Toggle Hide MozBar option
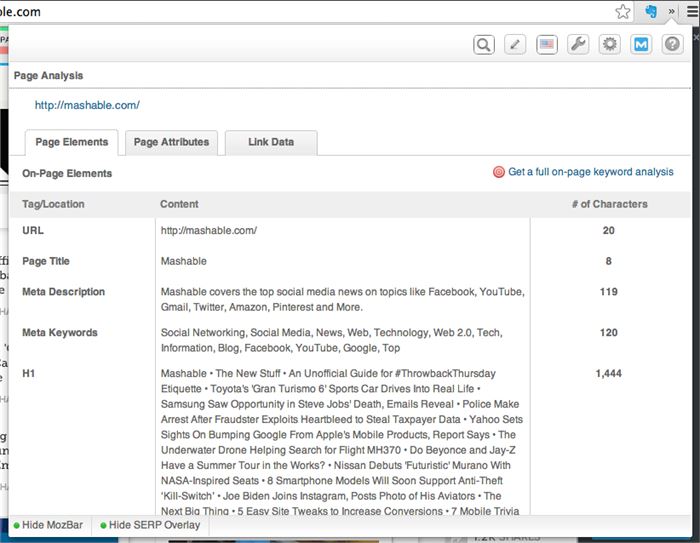The width and height of the screenshot is (700, 543). tap(50, 525)
